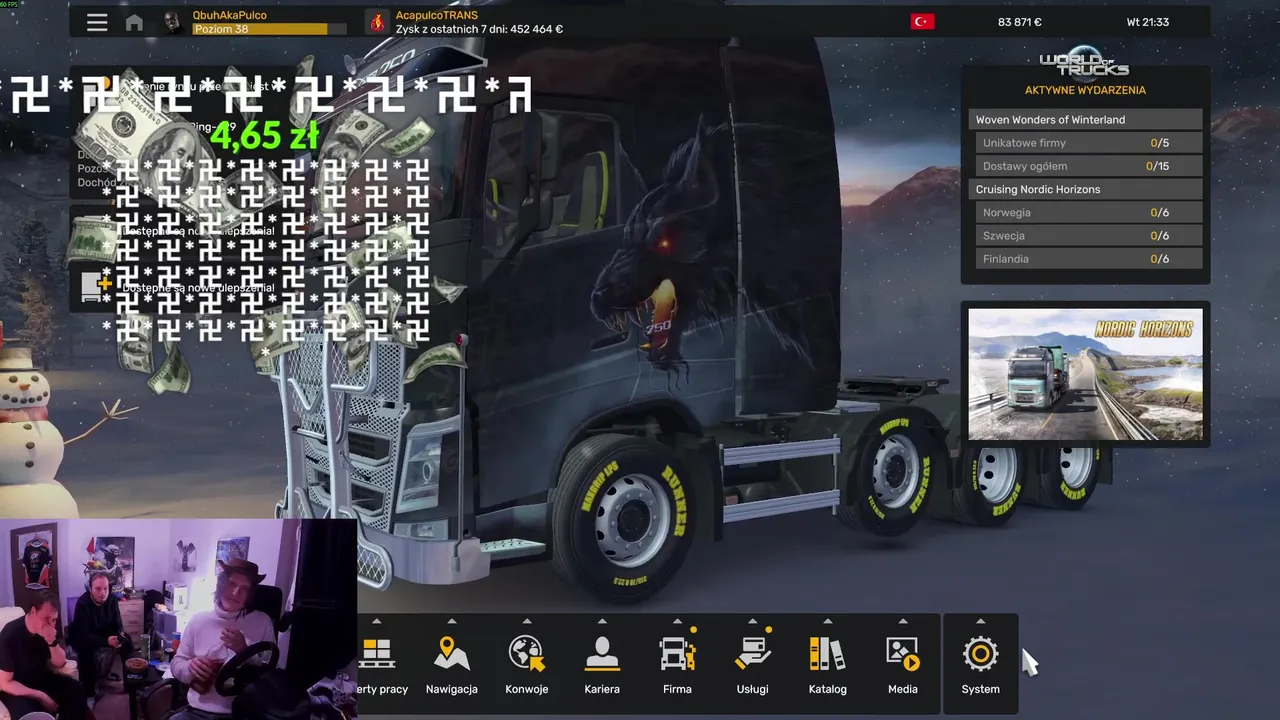1280x720 pixels.
Task: Open Cruising Nordic Horizons event
Action: click(x=1086, y=189)
